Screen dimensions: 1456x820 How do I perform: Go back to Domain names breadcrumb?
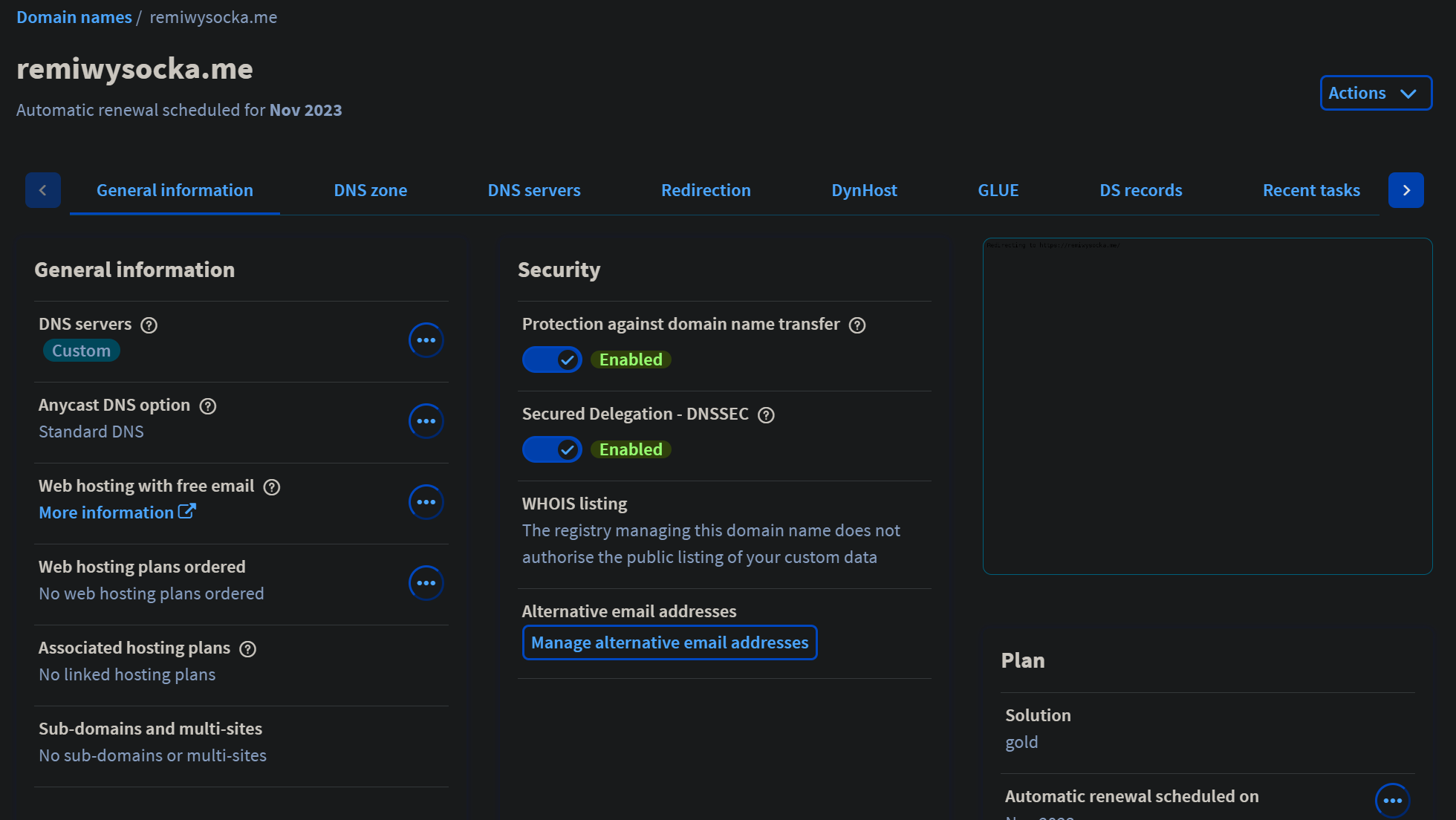[x=74, y=17]
